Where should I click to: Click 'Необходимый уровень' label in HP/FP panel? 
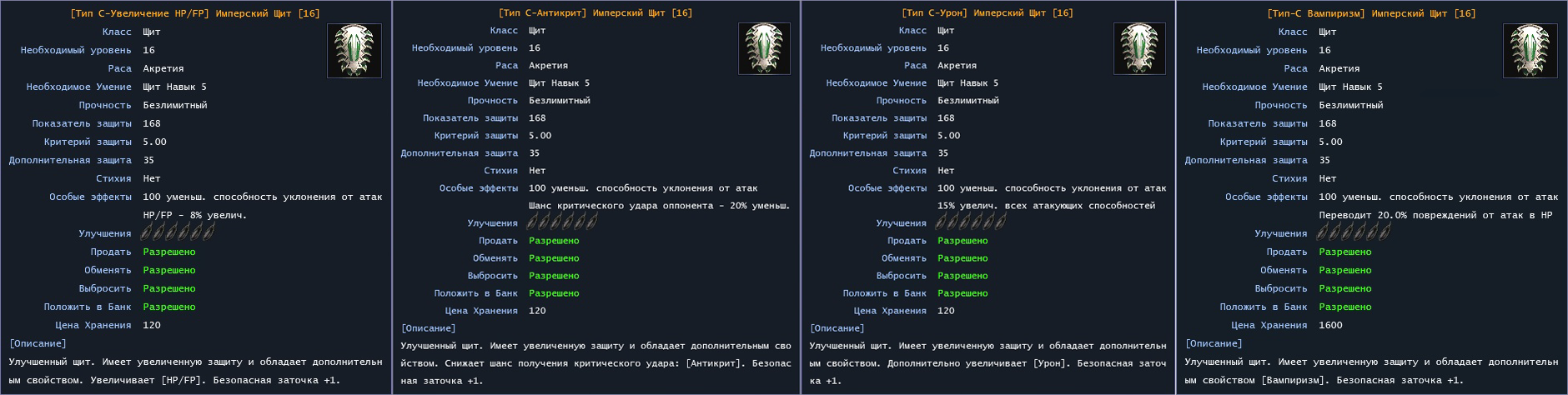point(76,50)
